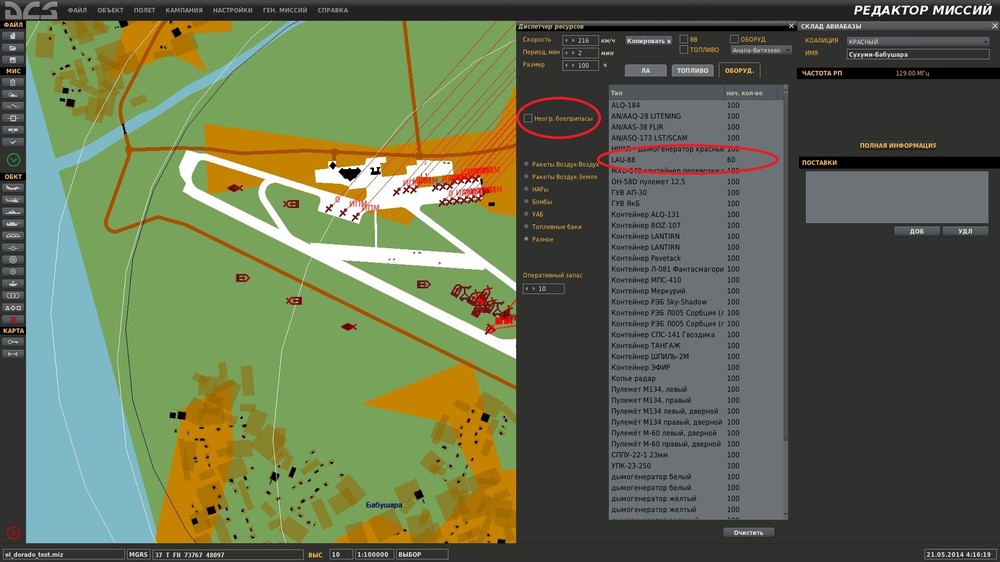Image resolution: width=1000 pixels, height=562 pixels.
Task: Select the airplane group tool
Action: 13,188
